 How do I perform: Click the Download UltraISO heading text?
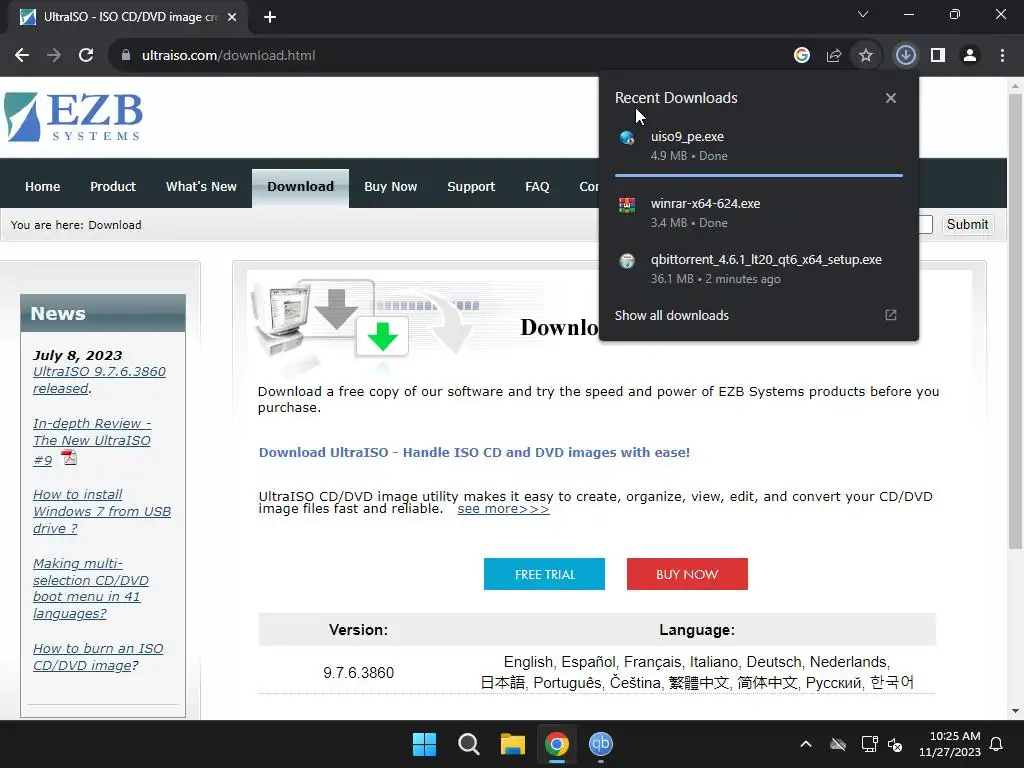(474, 453)
